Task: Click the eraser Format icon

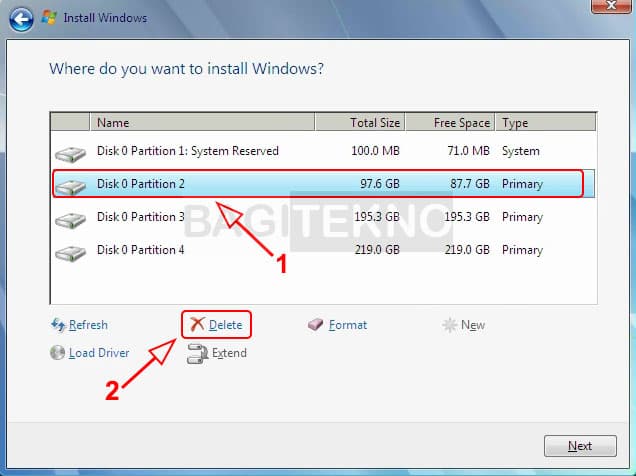Action: click(316, 324)
